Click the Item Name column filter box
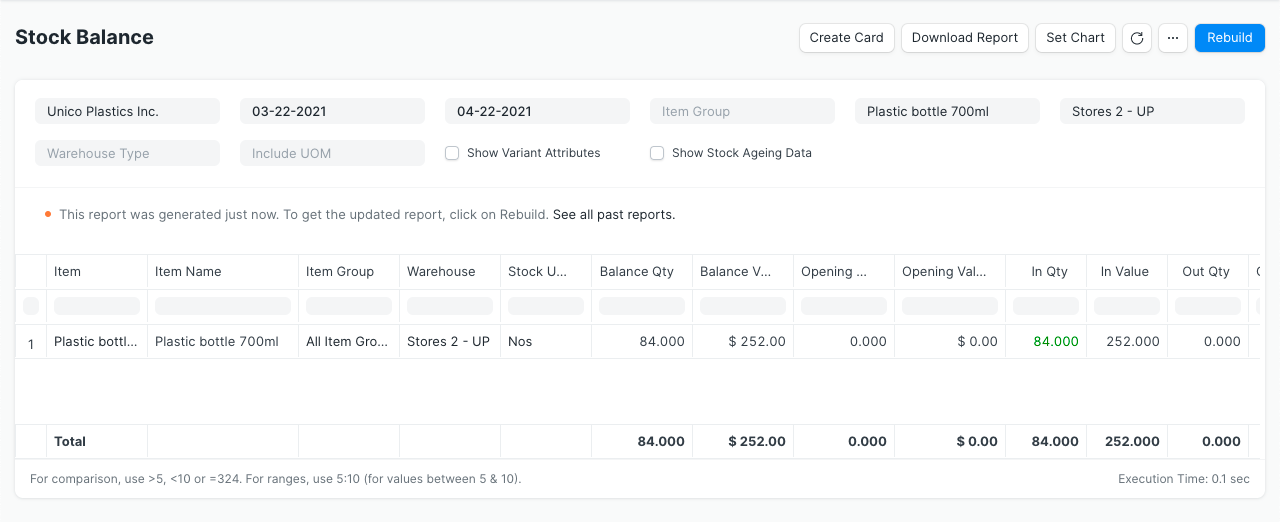This screenshot has width=1280, height=522. point(223,306)
